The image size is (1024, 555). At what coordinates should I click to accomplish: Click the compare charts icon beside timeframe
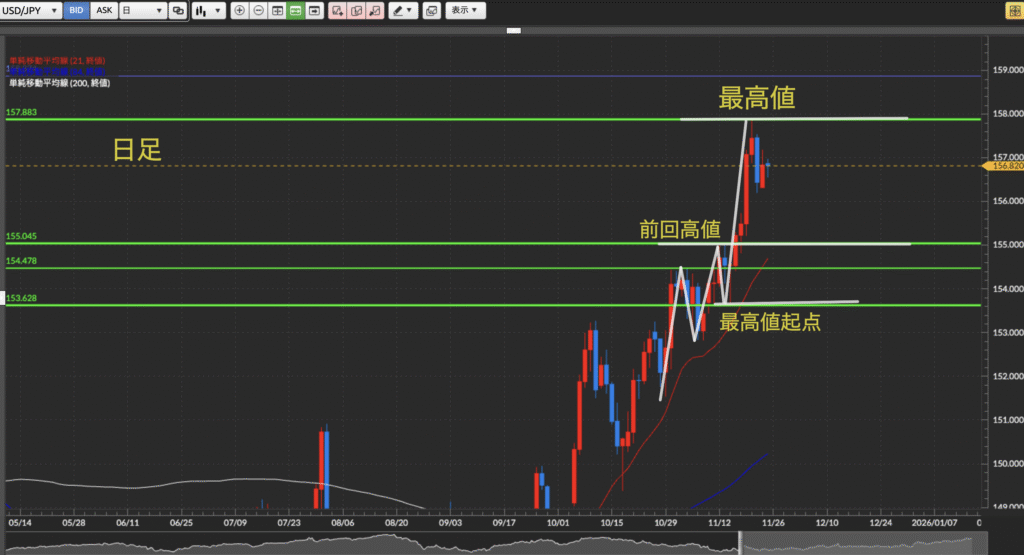point(178,11)
